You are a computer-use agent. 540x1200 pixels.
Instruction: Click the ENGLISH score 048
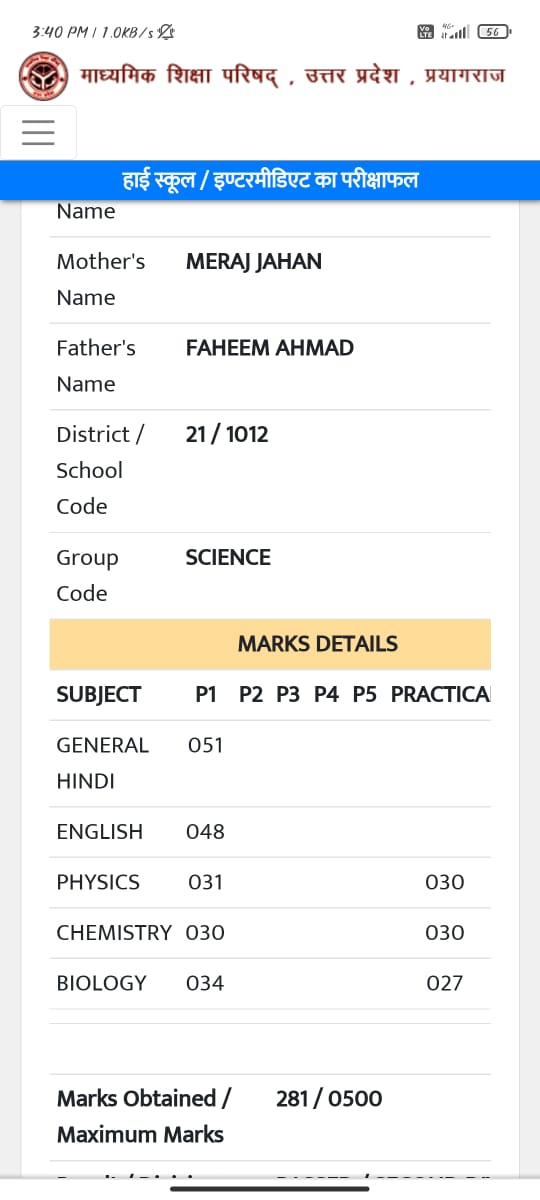(205, 832)
